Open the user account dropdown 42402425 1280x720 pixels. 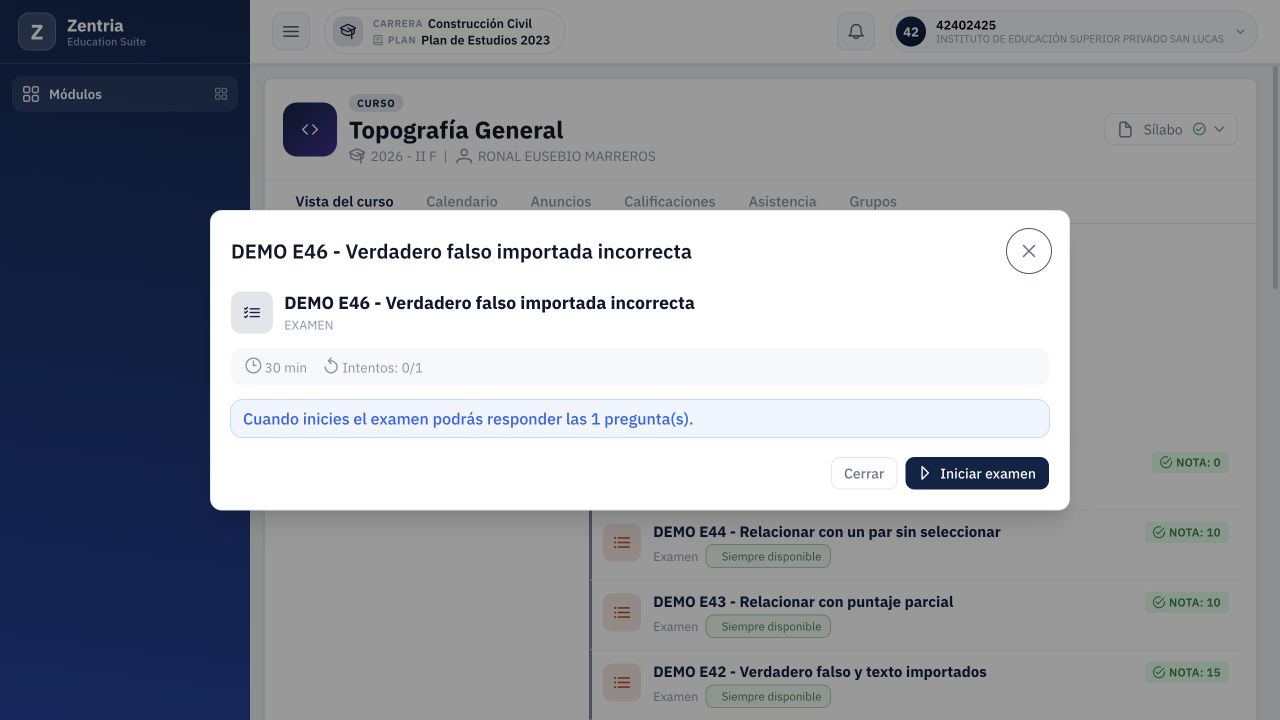click(x=1073, y=32)
